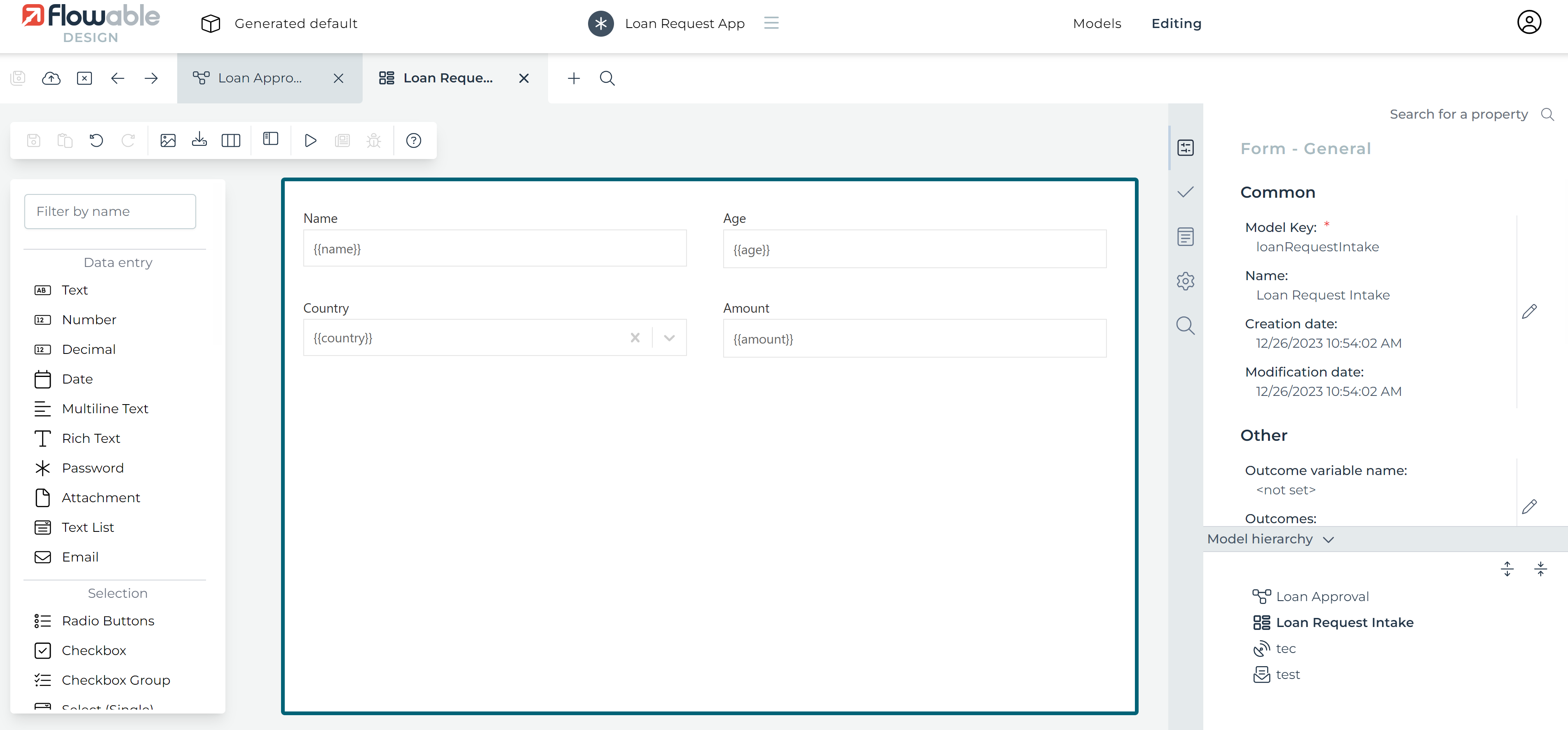1568x730 pixels.
Task: Select Loan Request Intake in the model hierarchy
Action: click(1345, 622)
